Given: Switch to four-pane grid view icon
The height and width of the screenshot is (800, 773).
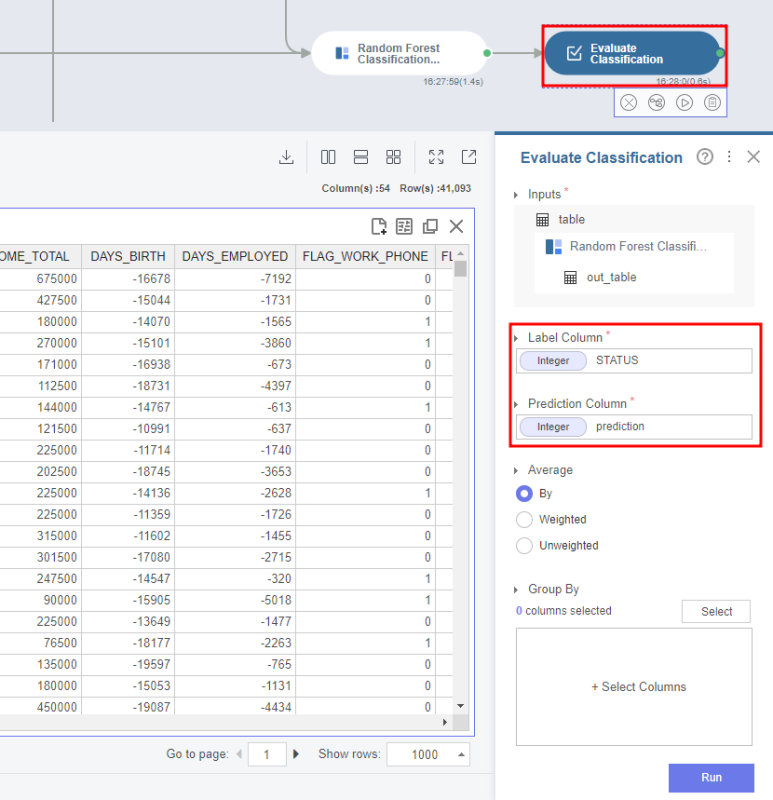Looking at the screenshot, I should pyautogui.click(x=393, y=157).
